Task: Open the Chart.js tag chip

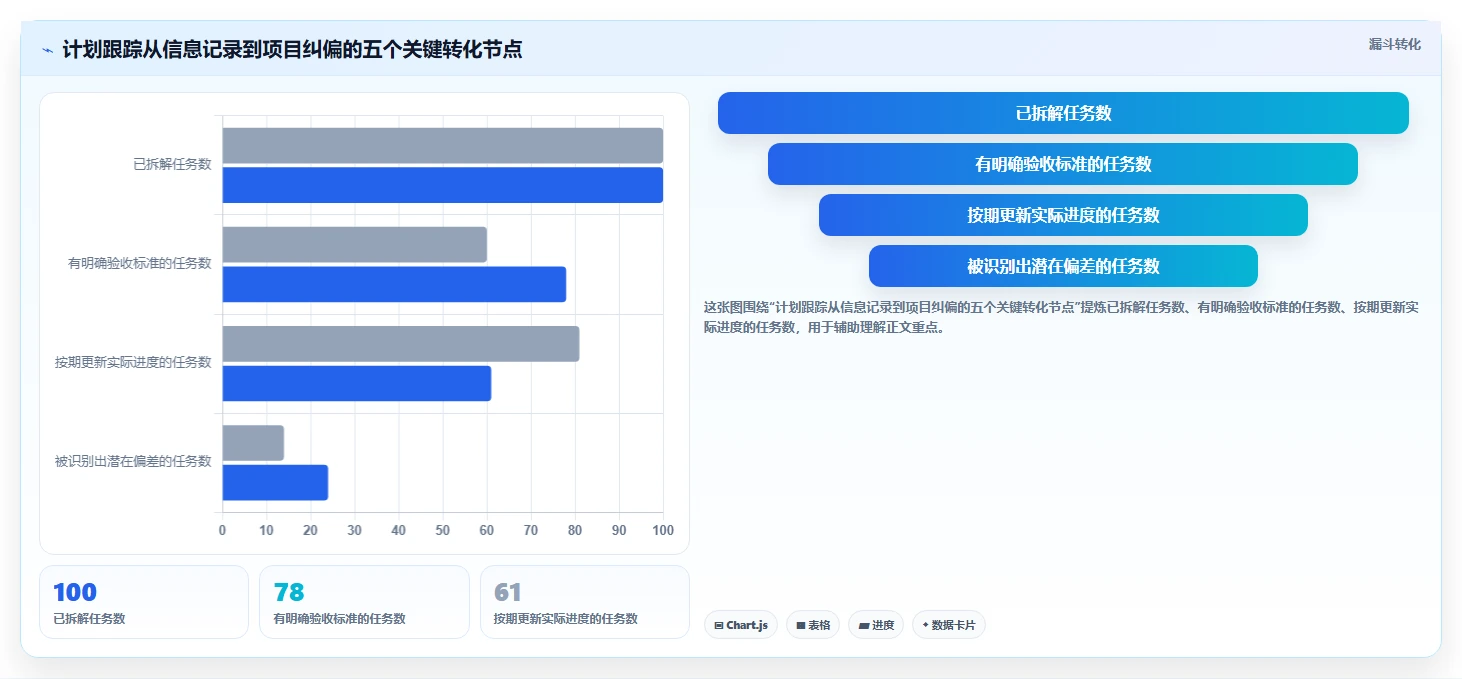Action: point(741,625)
